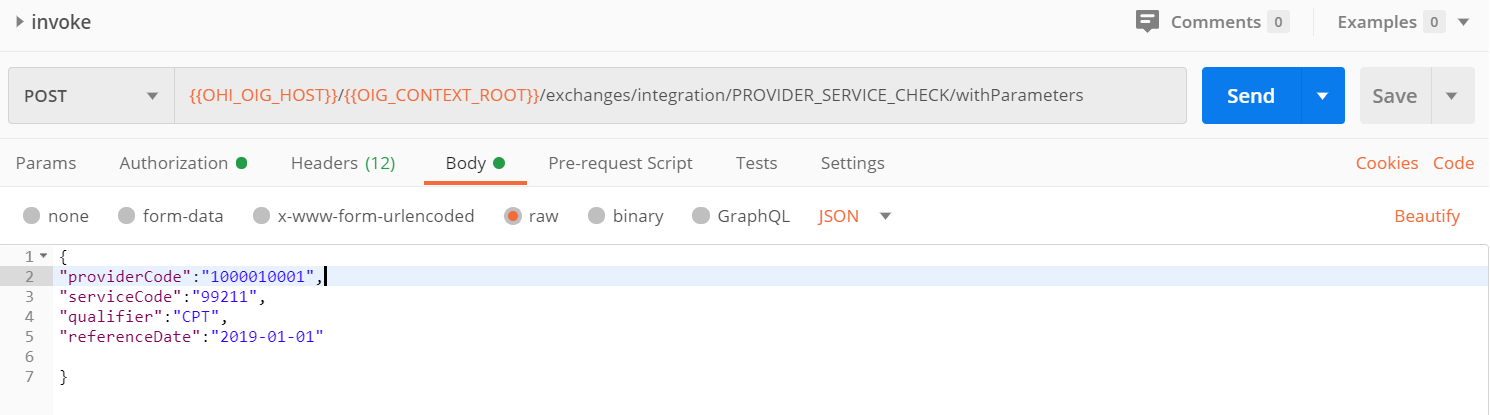Open the Comments panel icon

pyautogui.click(x=1147, y=22)
